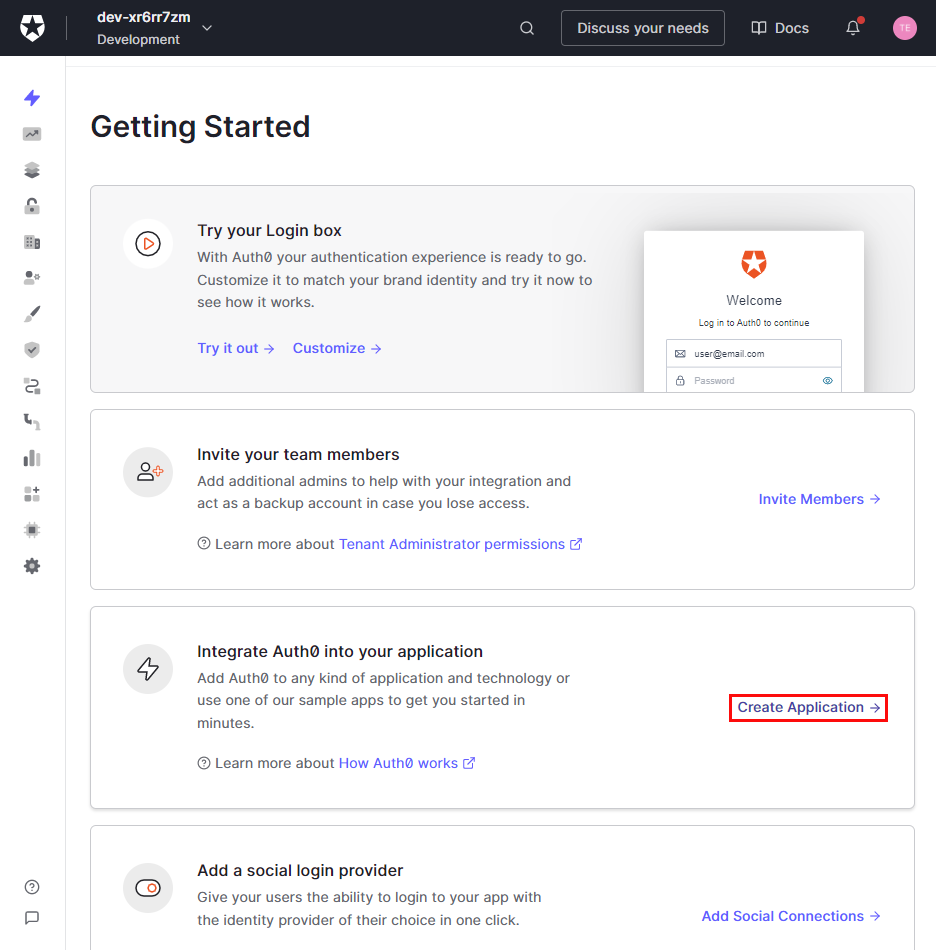The height and width of the screenshot is (950, 936).
Task: Open Organizations building sidebar icon
Action: point(32,242)
